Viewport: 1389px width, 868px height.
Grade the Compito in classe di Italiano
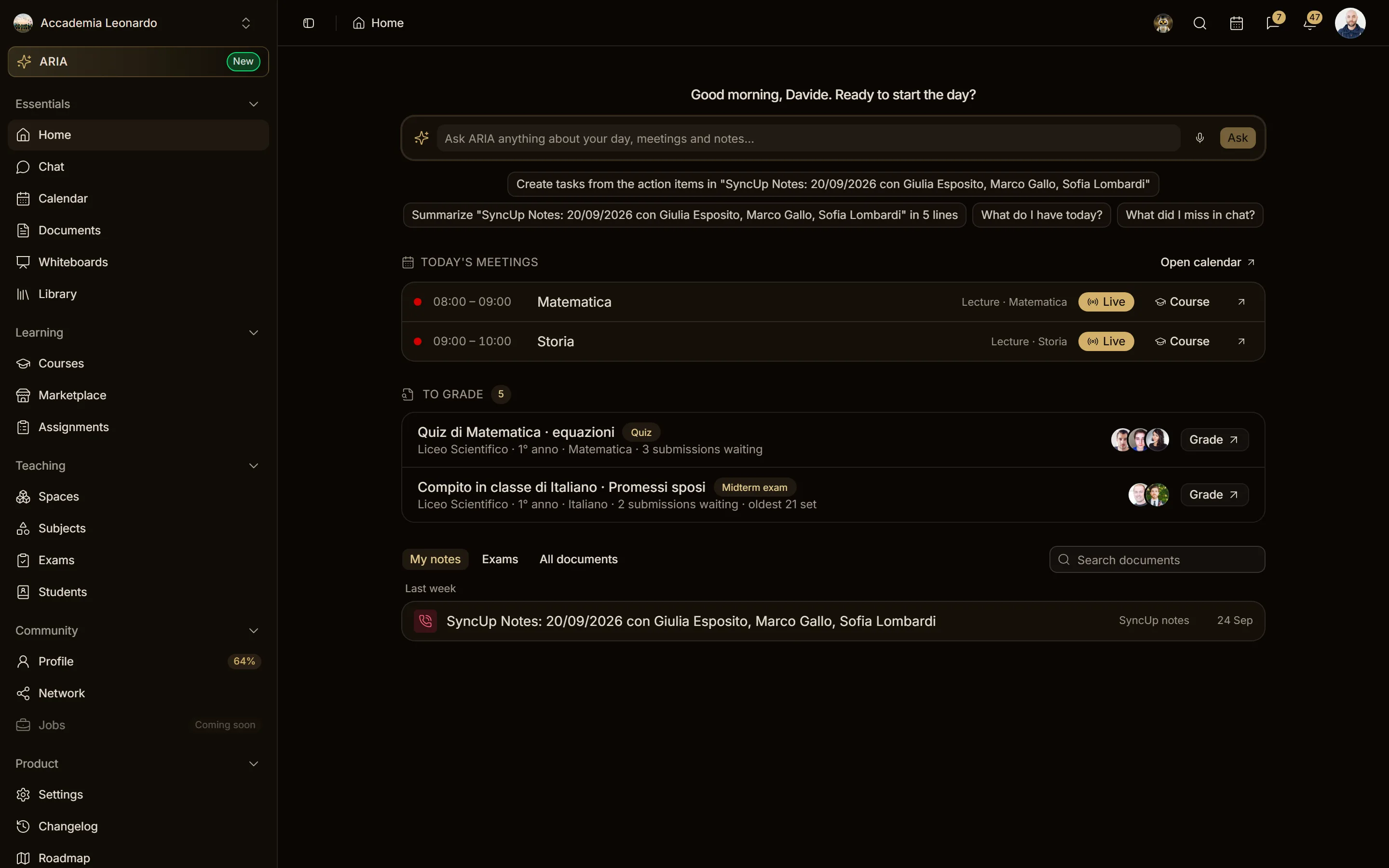click(1214, 495)
